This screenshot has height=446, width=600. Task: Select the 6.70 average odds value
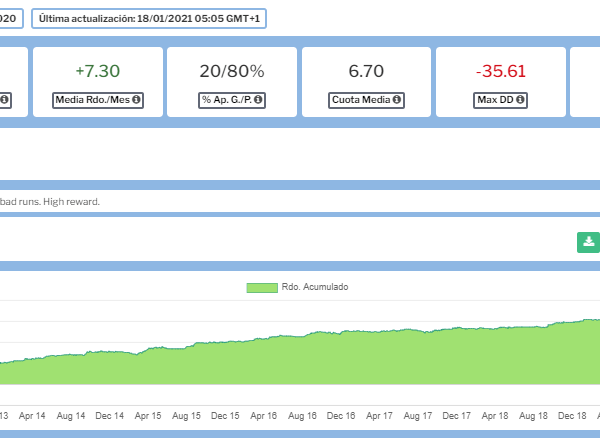(x=366, y=71)
